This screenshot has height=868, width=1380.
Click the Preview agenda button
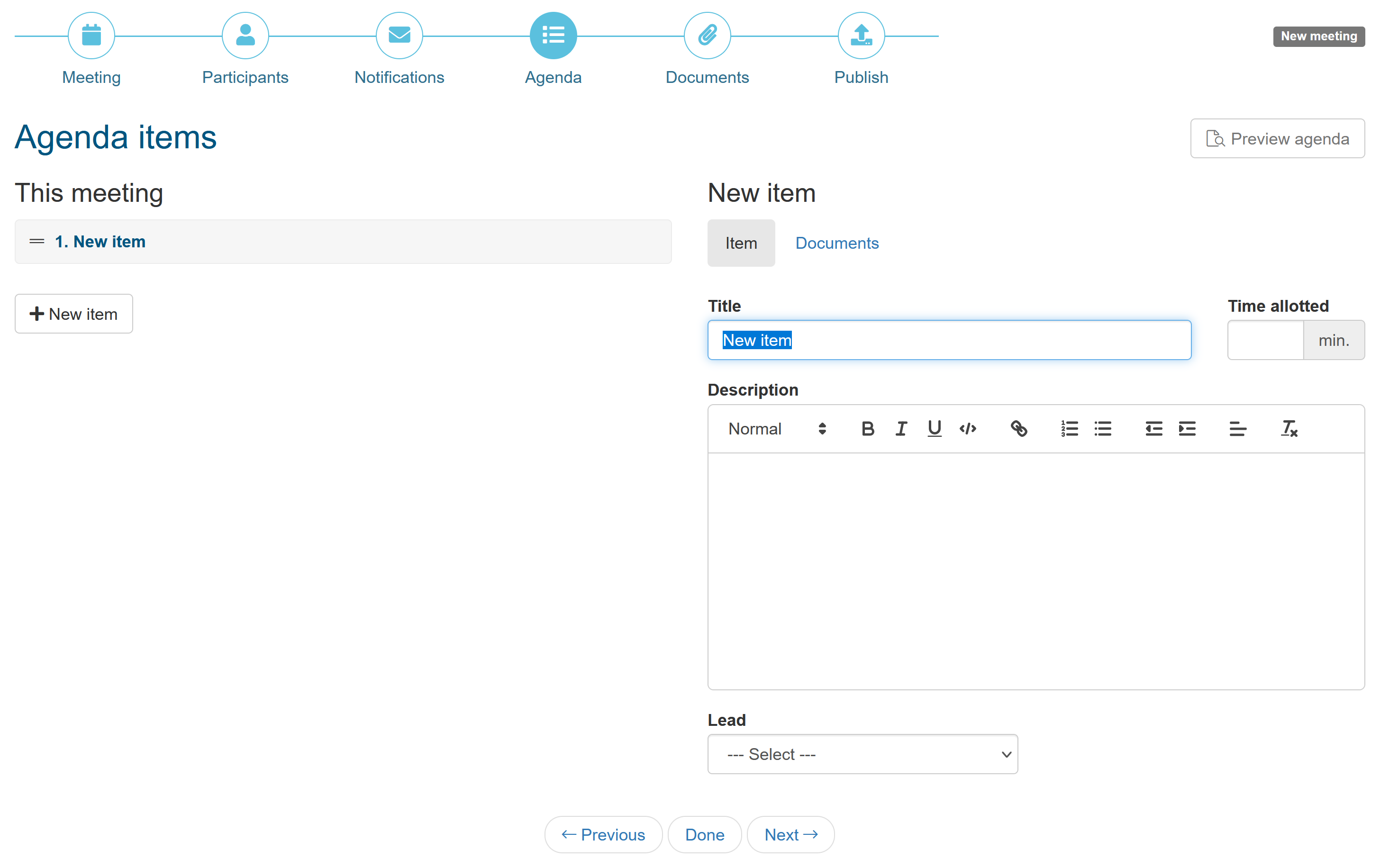1278,139
